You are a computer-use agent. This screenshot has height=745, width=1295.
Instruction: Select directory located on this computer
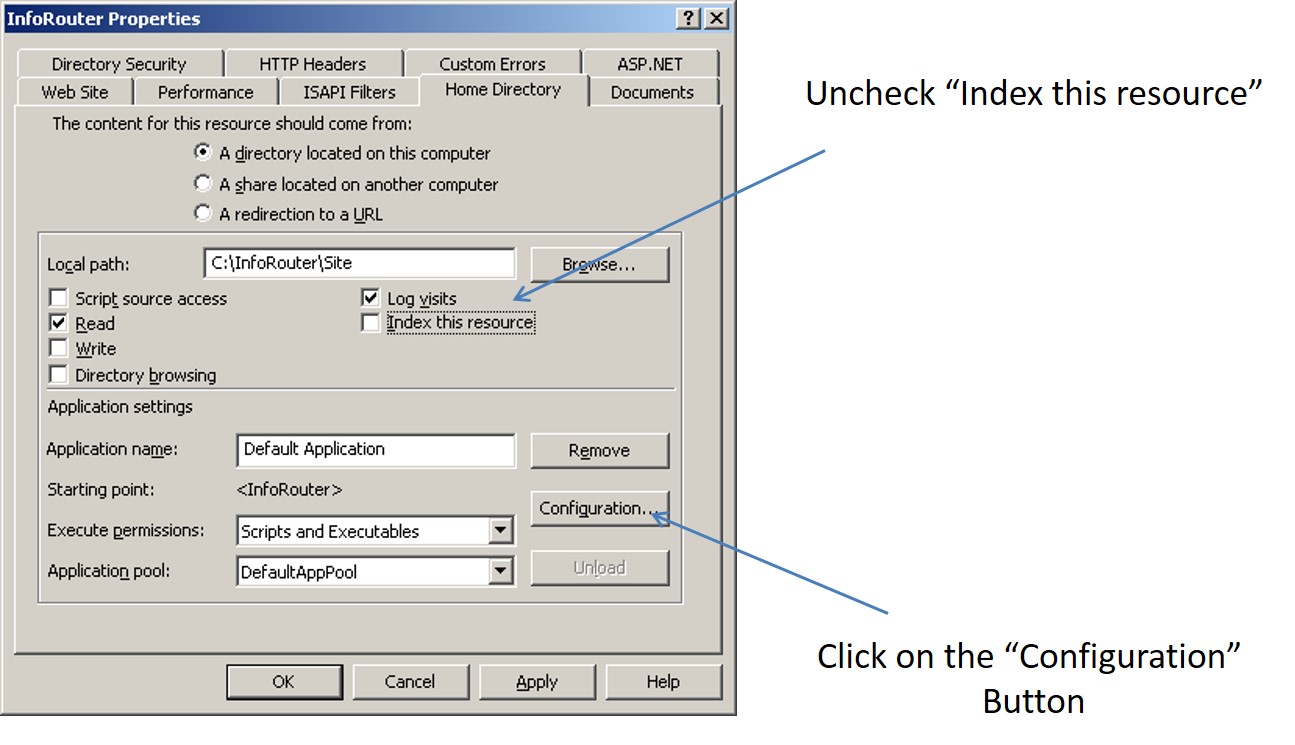pyautogui.click(x=203, y=153)
